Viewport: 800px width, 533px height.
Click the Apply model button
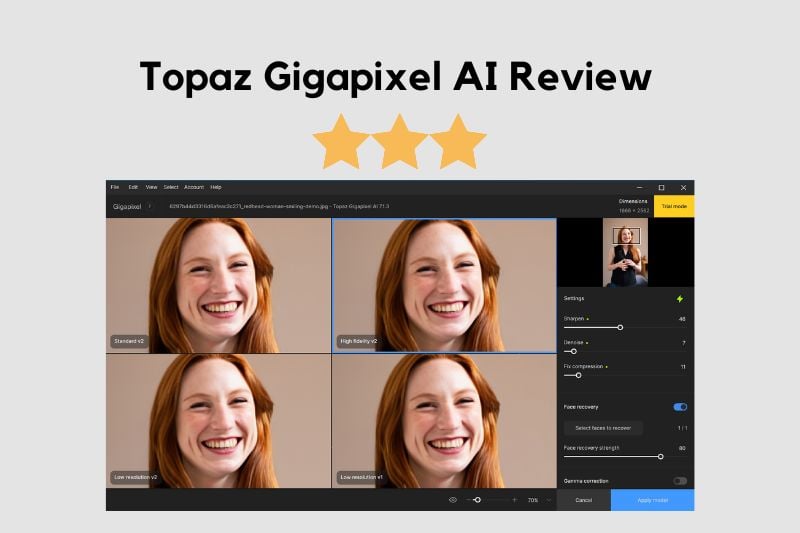point(653,500)
